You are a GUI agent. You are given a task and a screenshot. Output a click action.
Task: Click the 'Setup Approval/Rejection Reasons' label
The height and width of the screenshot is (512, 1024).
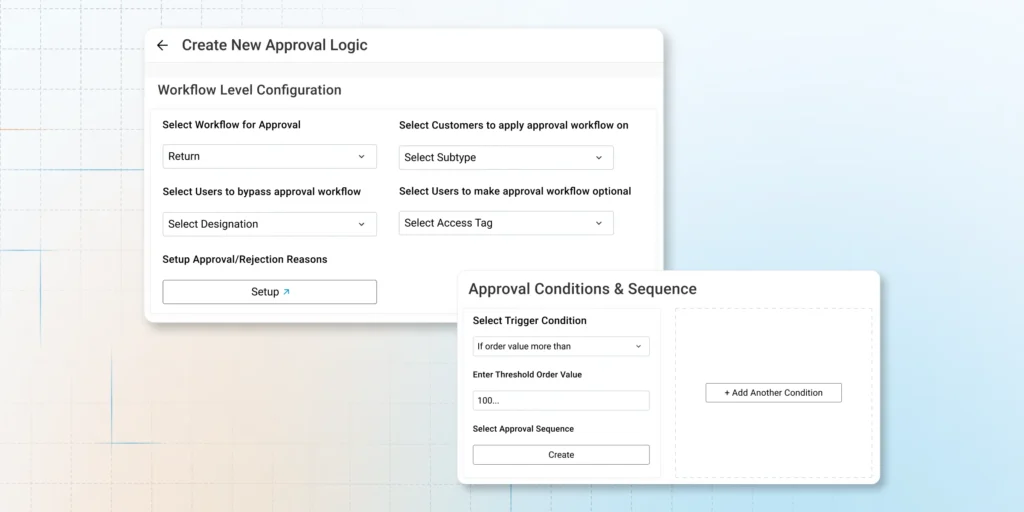(244, 259)
